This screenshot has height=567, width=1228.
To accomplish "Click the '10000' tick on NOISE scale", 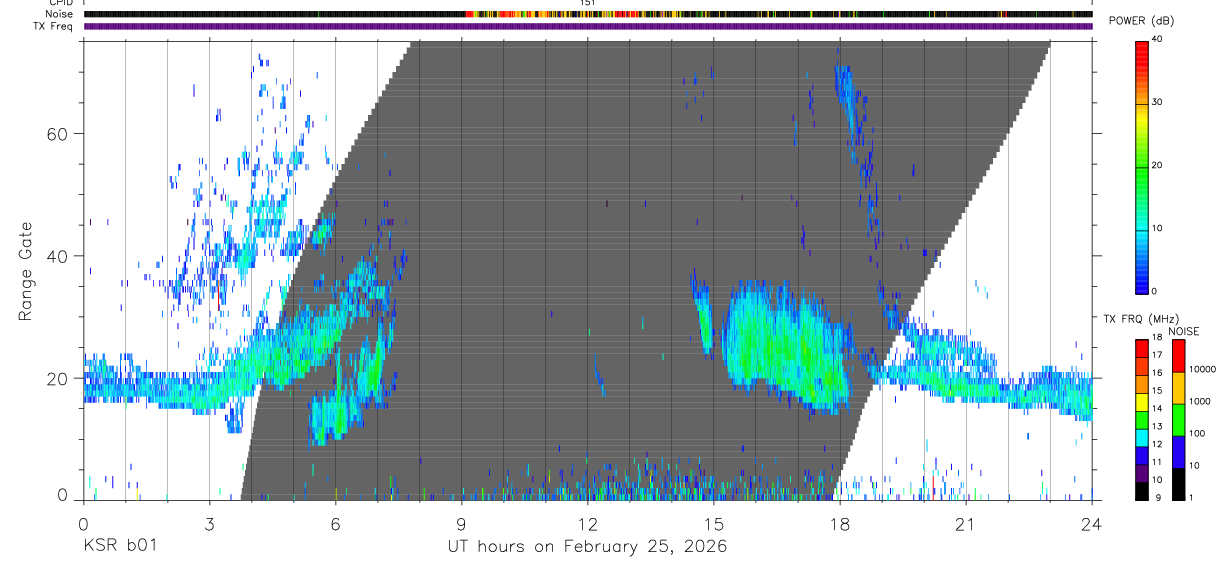I will [1203, 369].
